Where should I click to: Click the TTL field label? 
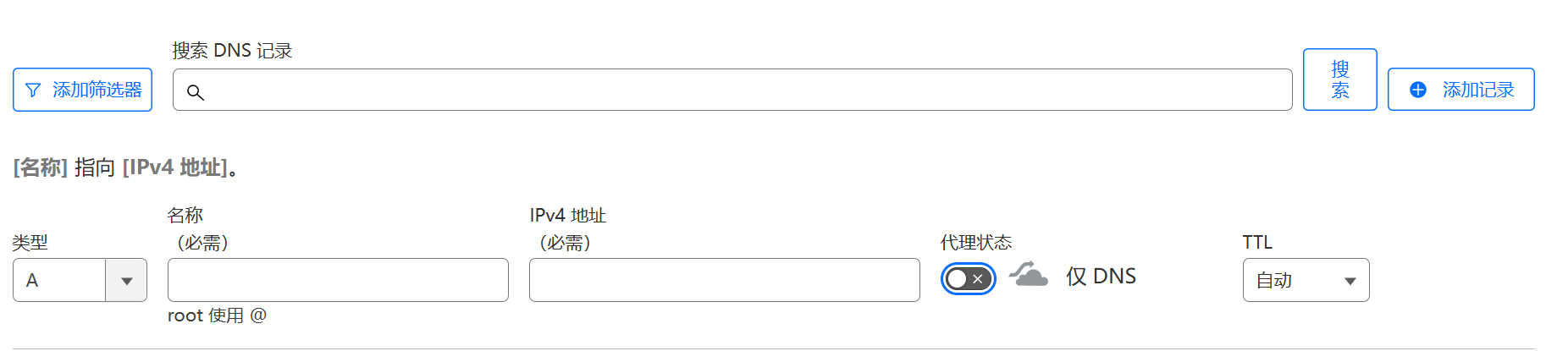pyautogui.click(x=1257, y=243)
